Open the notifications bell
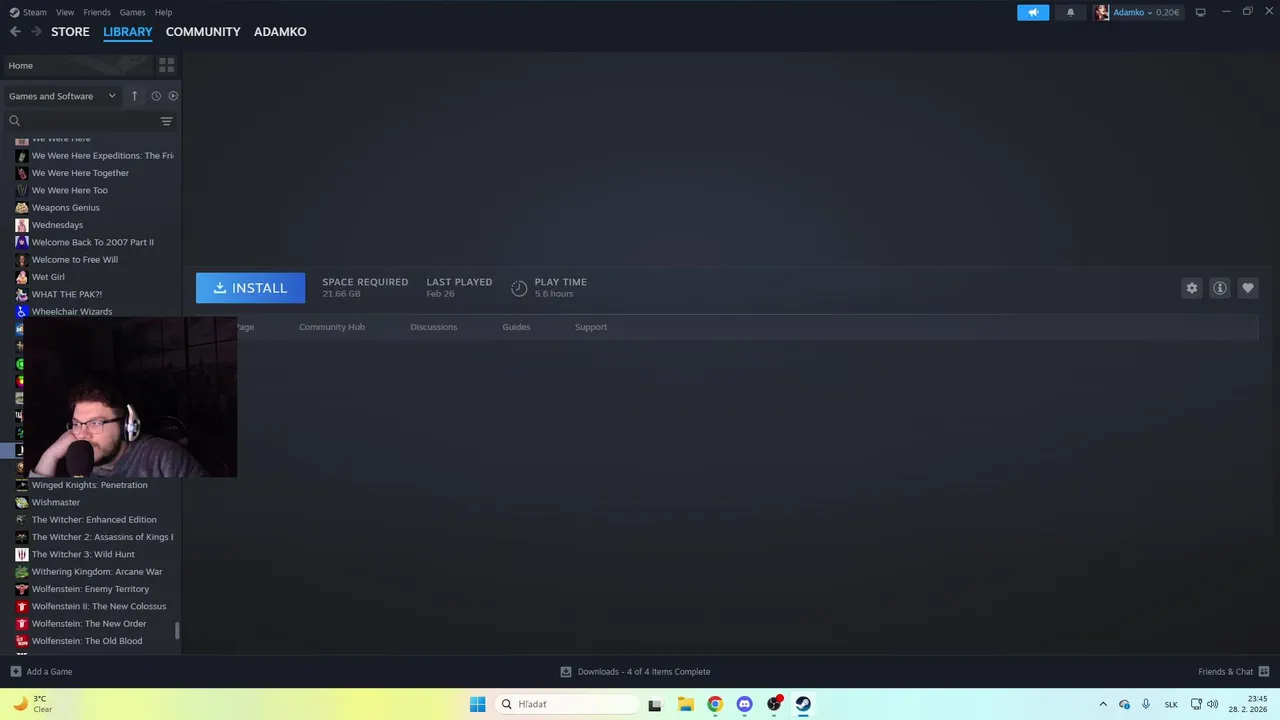 (x=1070, y=12)
